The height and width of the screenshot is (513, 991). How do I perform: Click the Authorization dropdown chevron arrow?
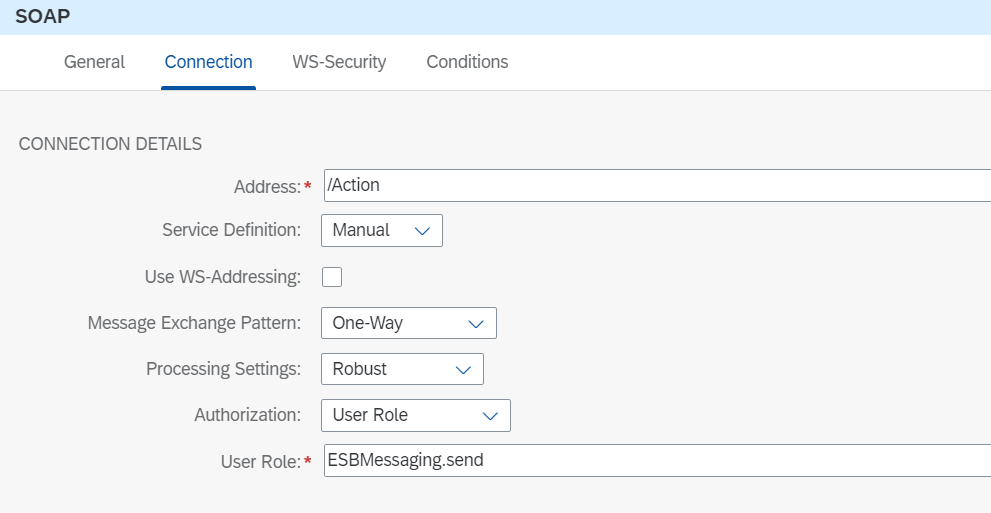click(x=490, y=416)
